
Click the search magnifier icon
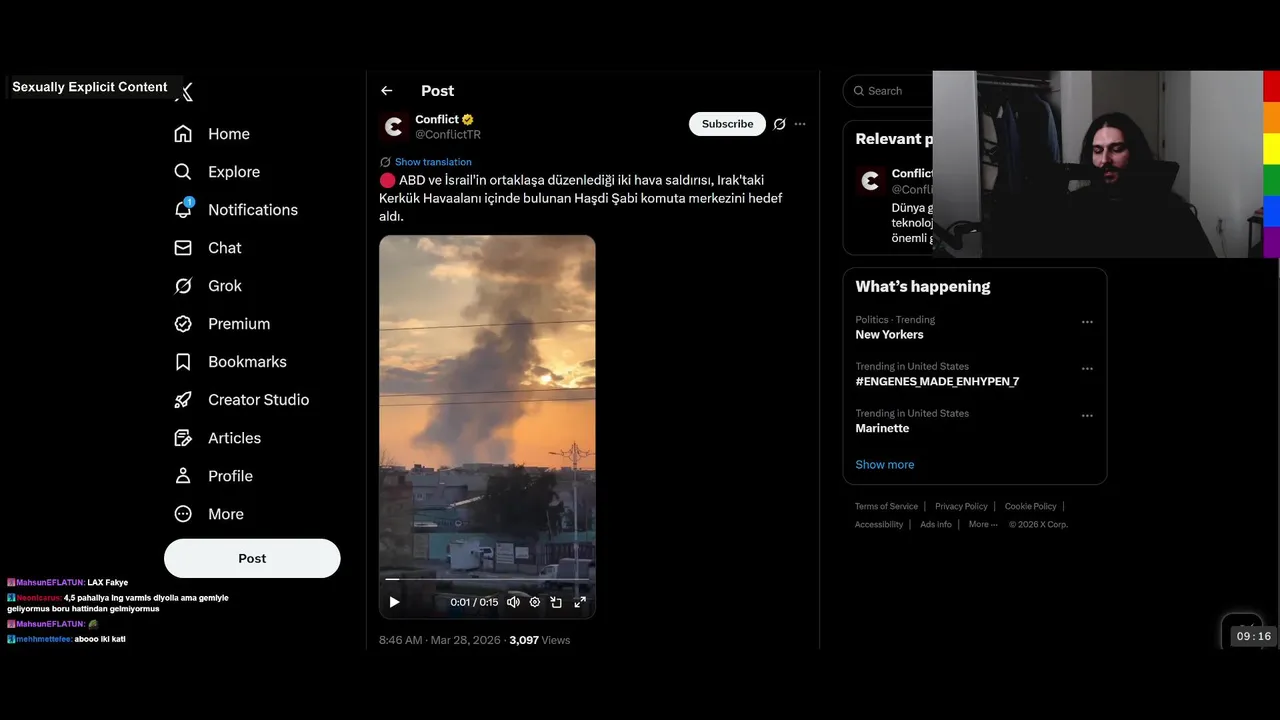tap(859, 91)
